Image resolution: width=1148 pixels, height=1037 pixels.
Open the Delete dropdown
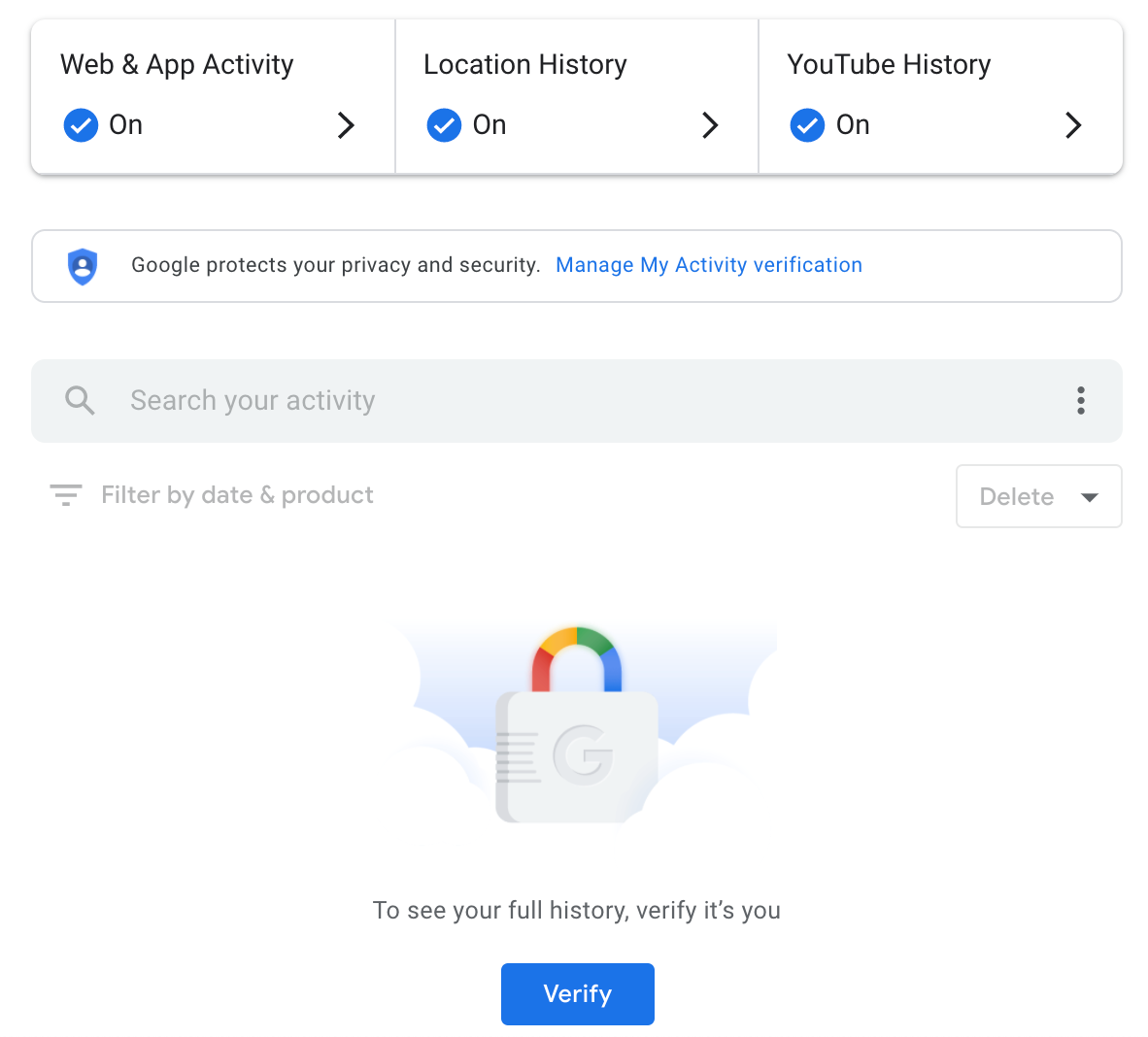click(x=1038, y=495)
